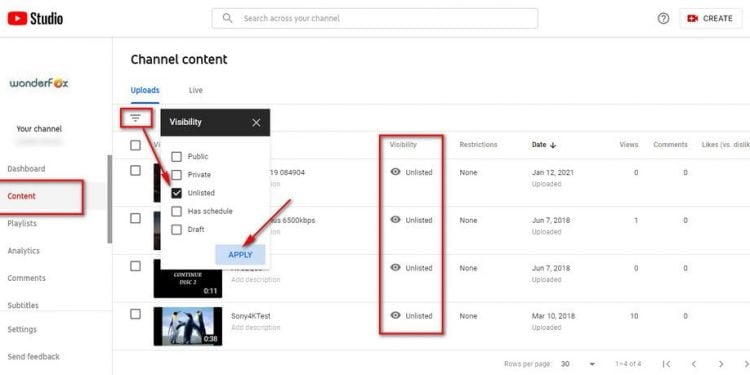The height and width of the screenshot is (375, 750).
Task: Click the YouTube Studio logo
Action: point(35,19)
